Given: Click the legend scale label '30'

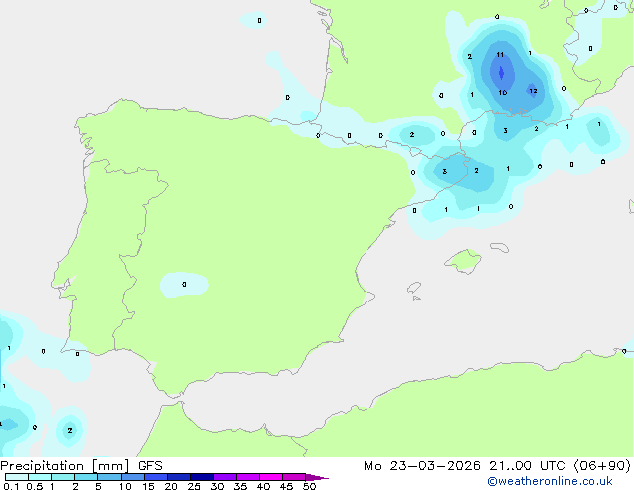Looking at the screenshot, I should [217, 486].
